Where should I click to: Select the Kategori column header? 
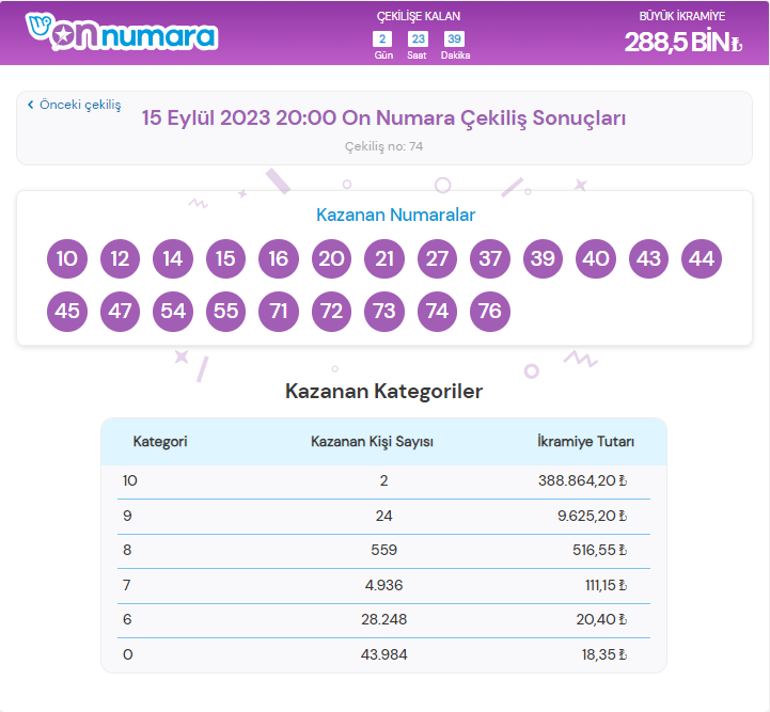(160, 441)
